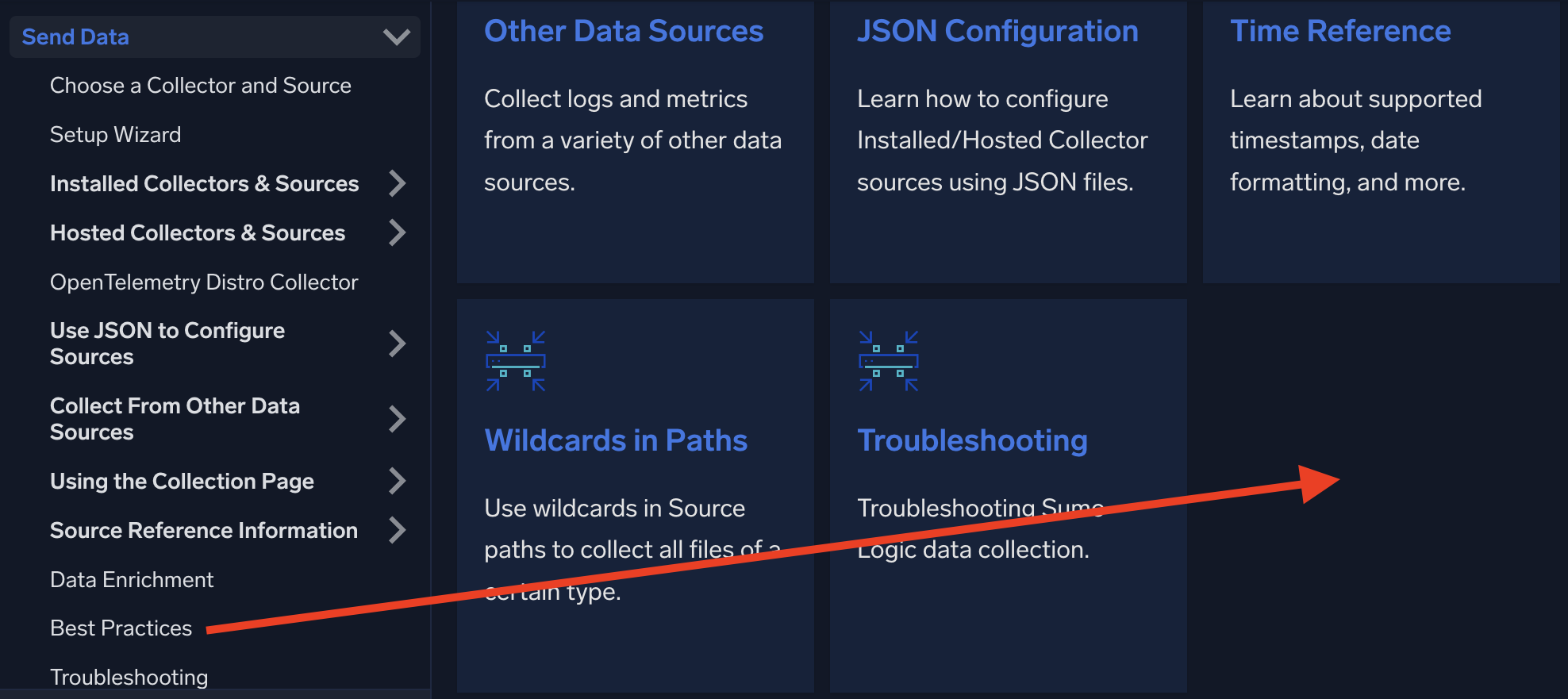Viewport: 1568px width, 699px height.
Task: Select the Troubleshooting card
Action: pos(972,440)
